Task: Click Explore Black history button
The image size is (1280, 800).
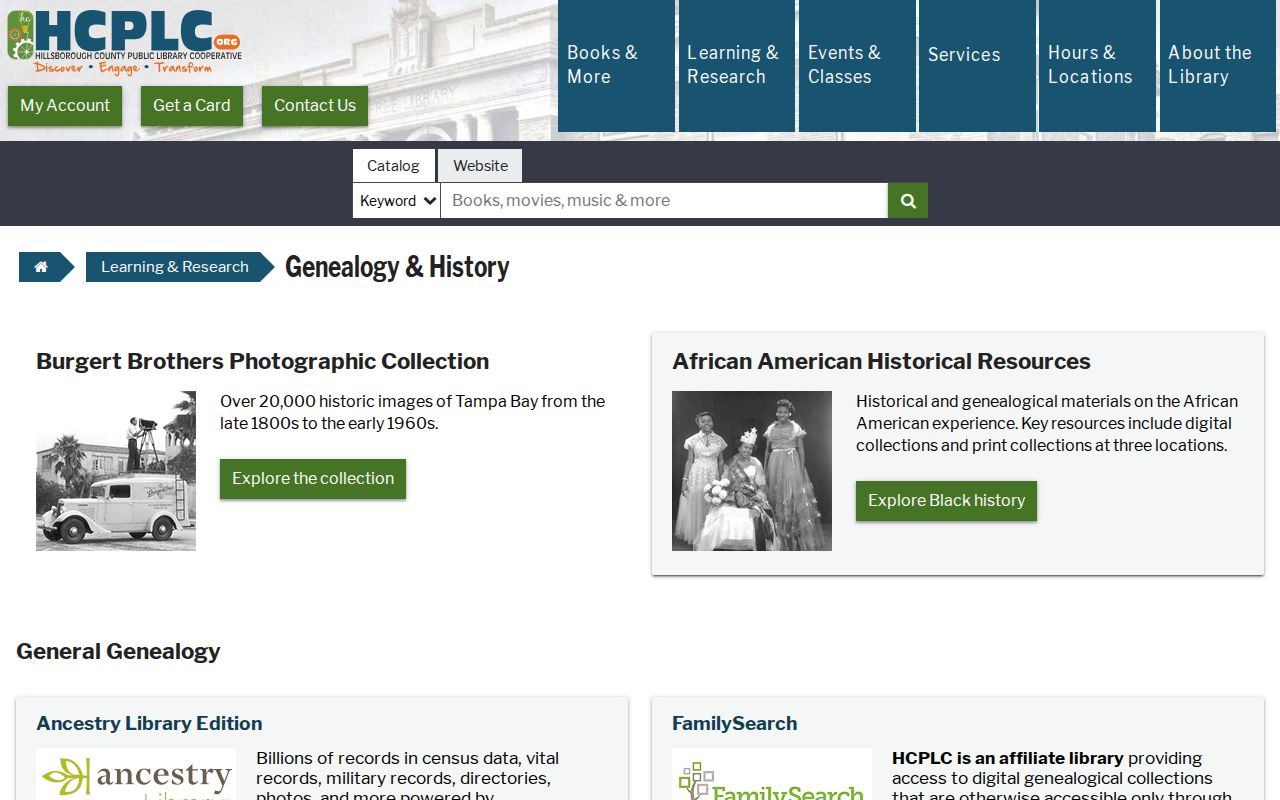Action: [x=946, y=501]
